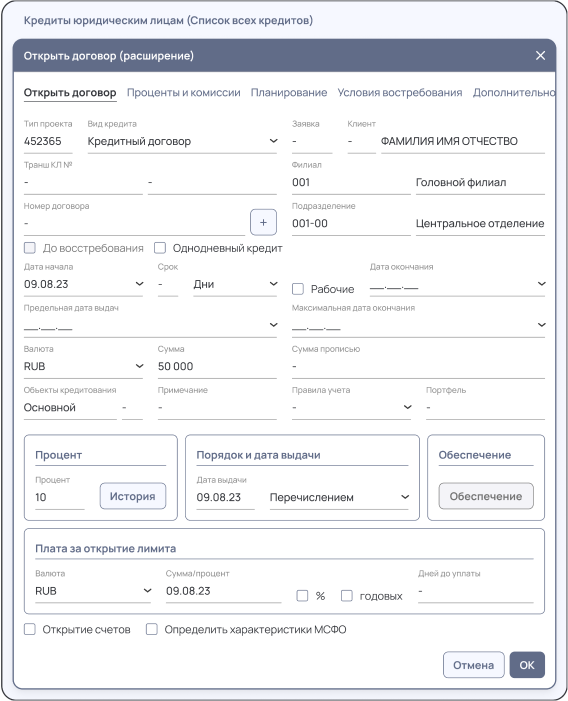Open the Планирование tab
The image size is (568, 701).
click(289, 93)
